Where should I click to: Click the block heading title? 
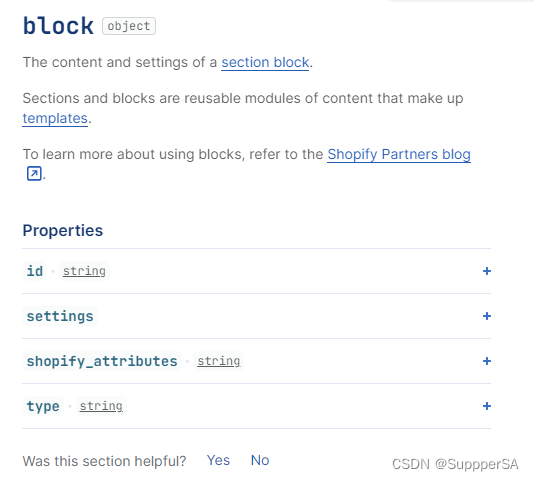pos(58,26)
